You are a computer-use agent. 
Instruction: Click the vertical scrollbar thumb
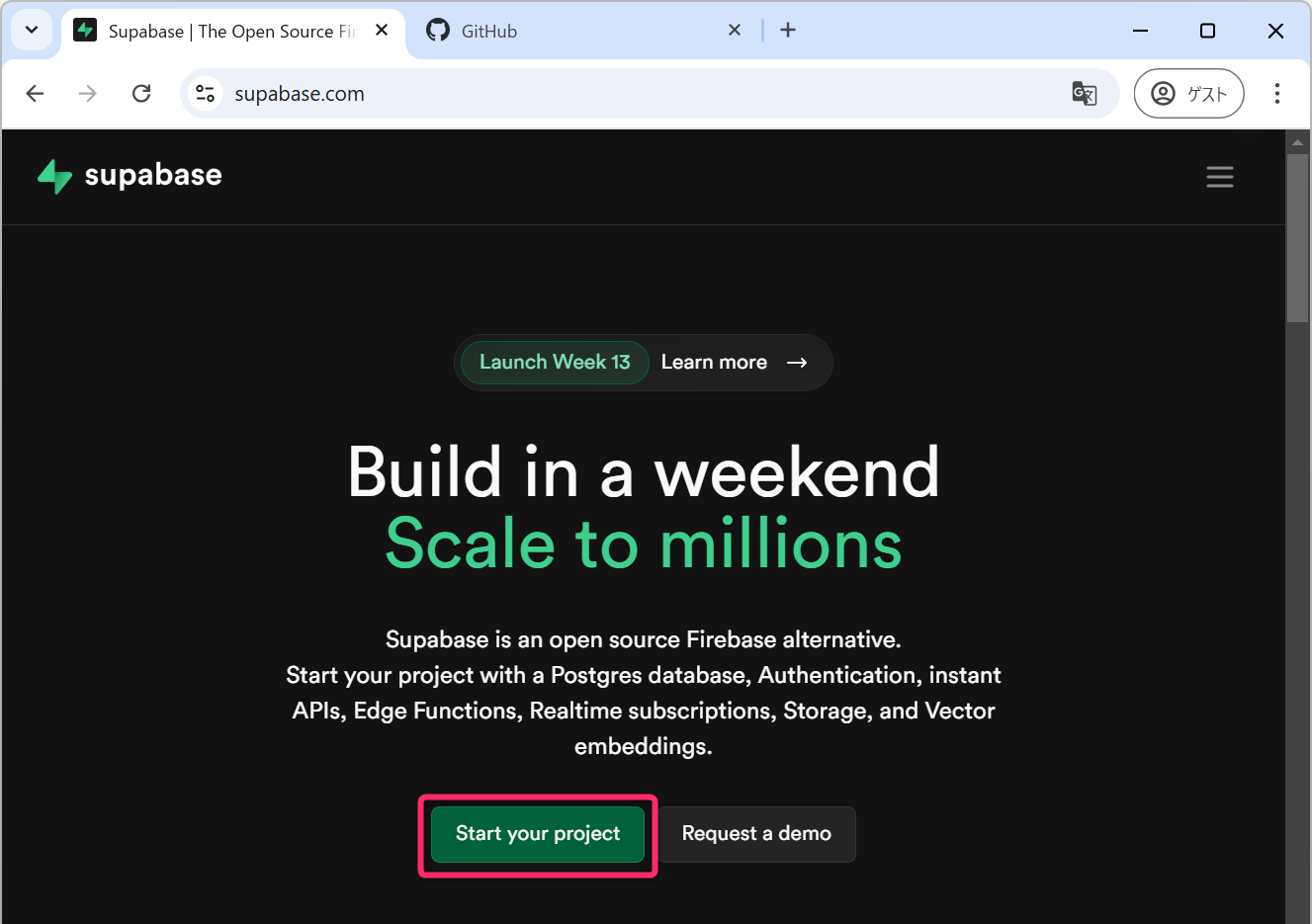coord(1297,237)
